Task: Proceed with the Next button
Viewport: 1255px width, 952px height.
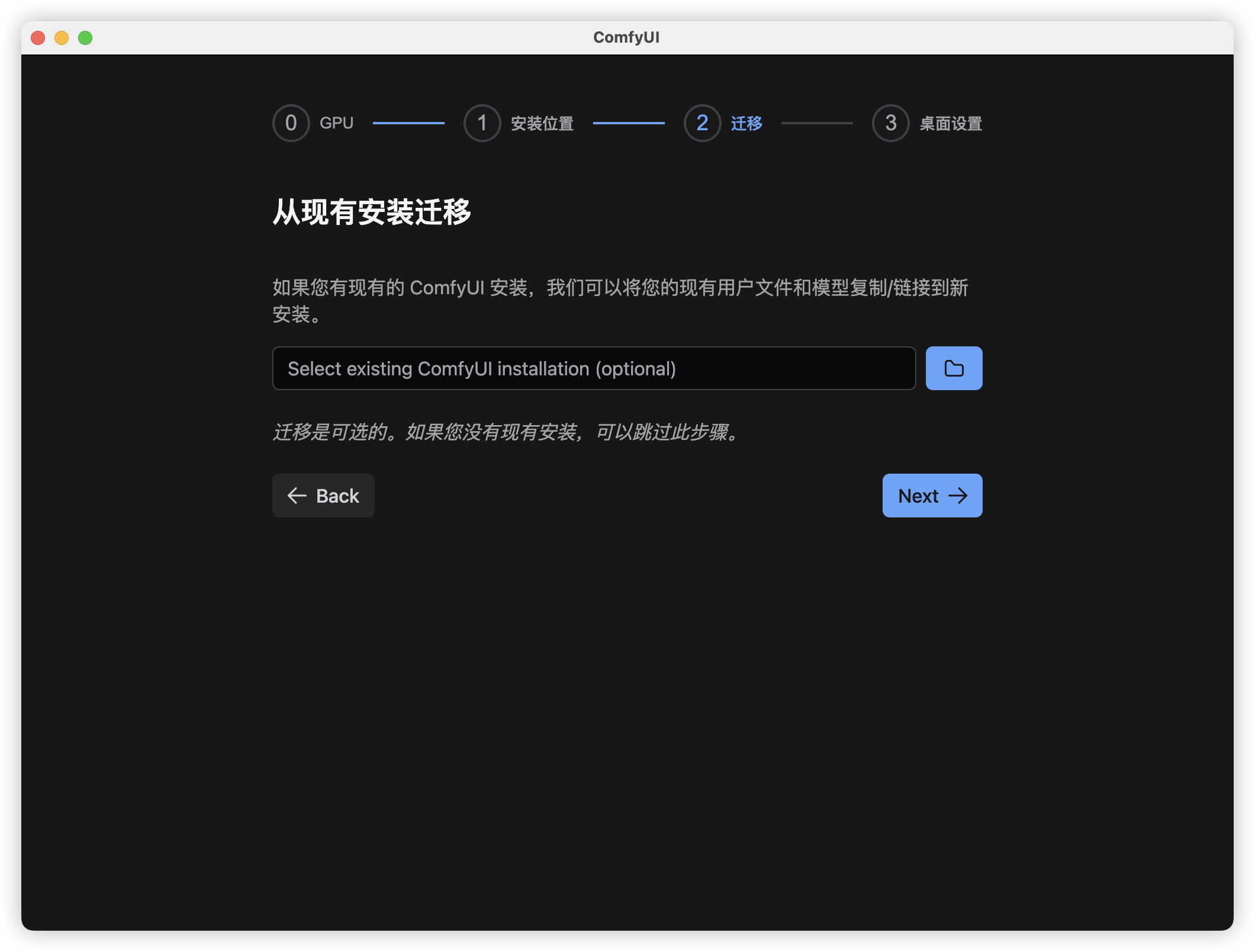Action: pos(932,496)
